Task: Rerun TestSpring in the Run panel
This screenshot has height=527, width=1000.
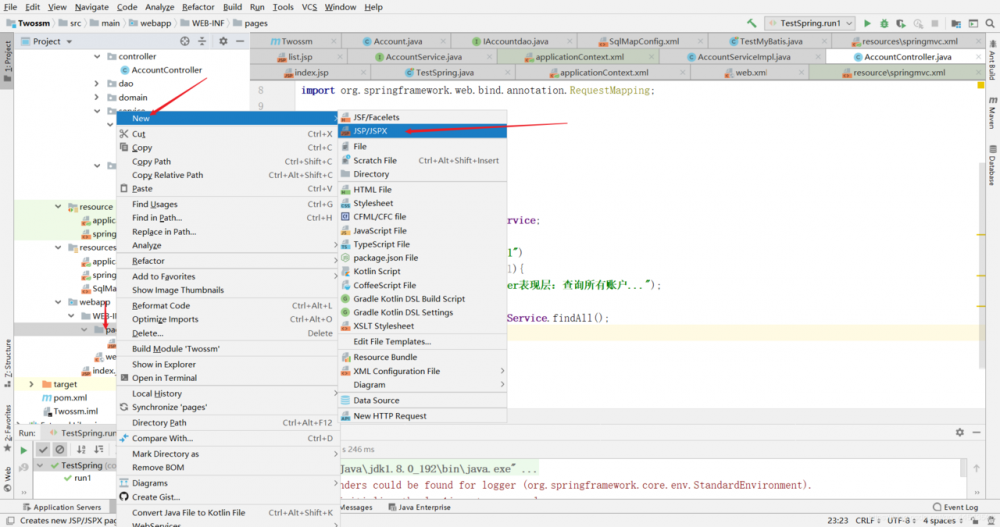Action: [24, 450]
